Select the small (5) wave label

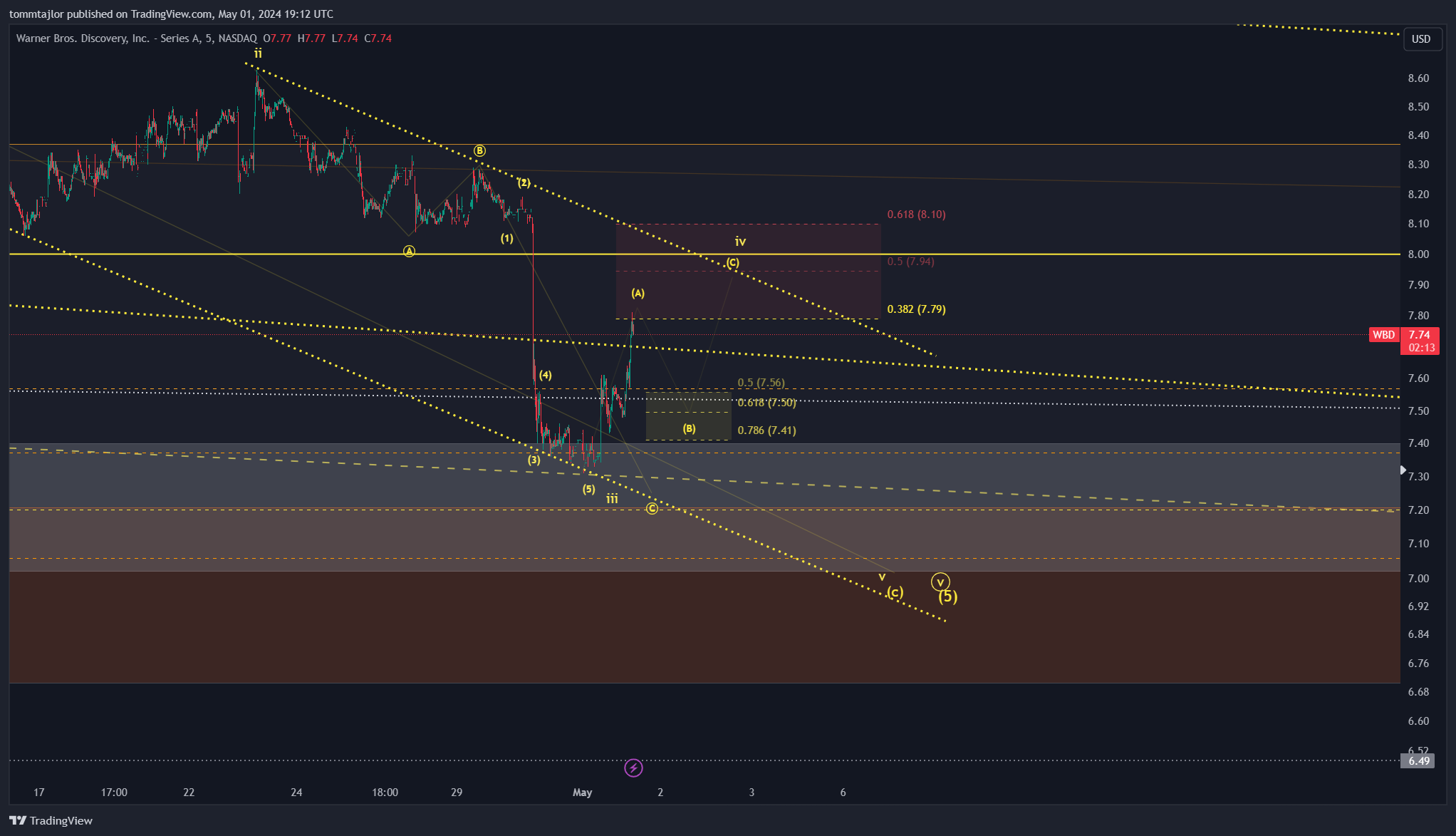pyautogui.click(x=588, y=489)
